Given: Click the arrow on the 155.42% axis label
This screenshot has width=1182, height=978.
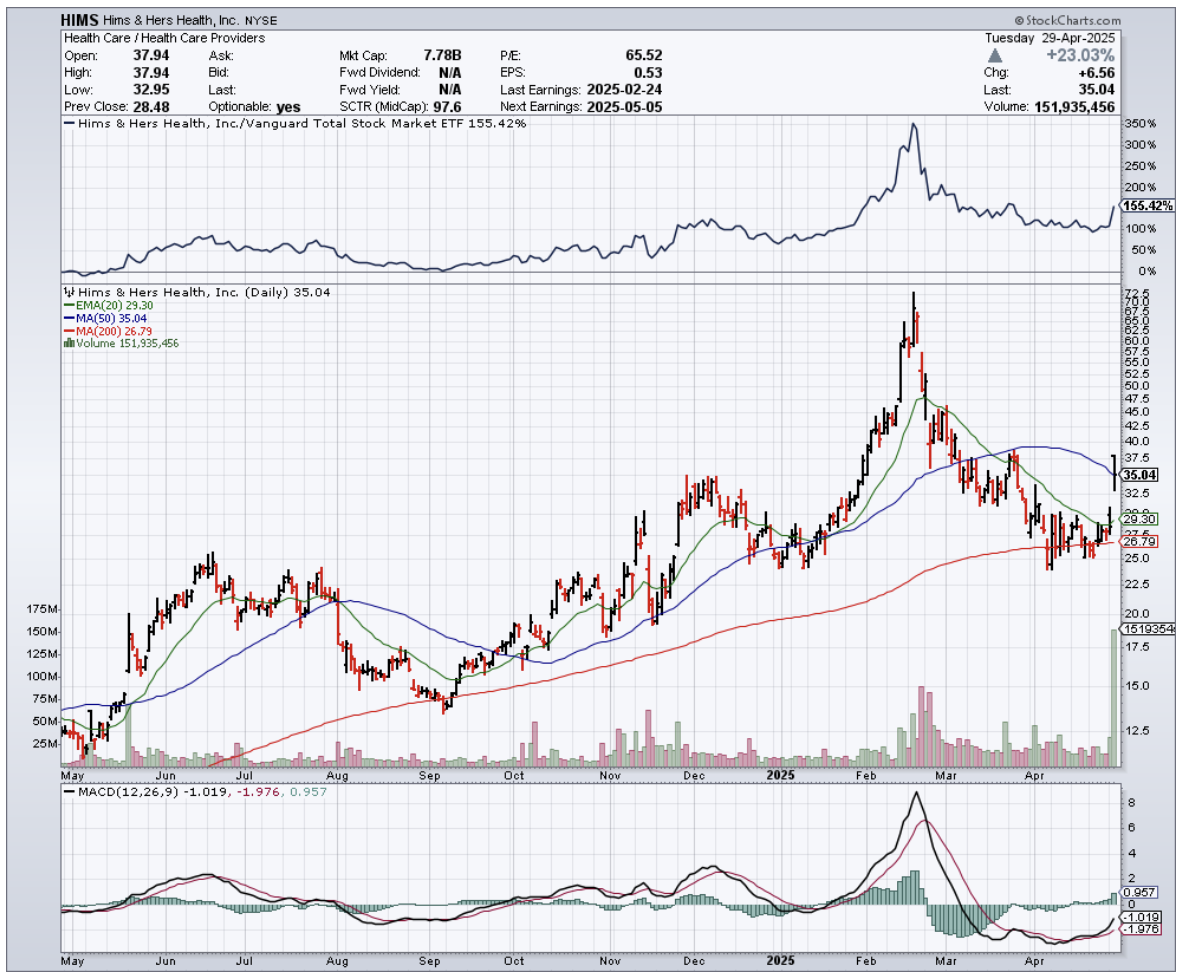Looking at the screenshot, I should pos(1120,205).
